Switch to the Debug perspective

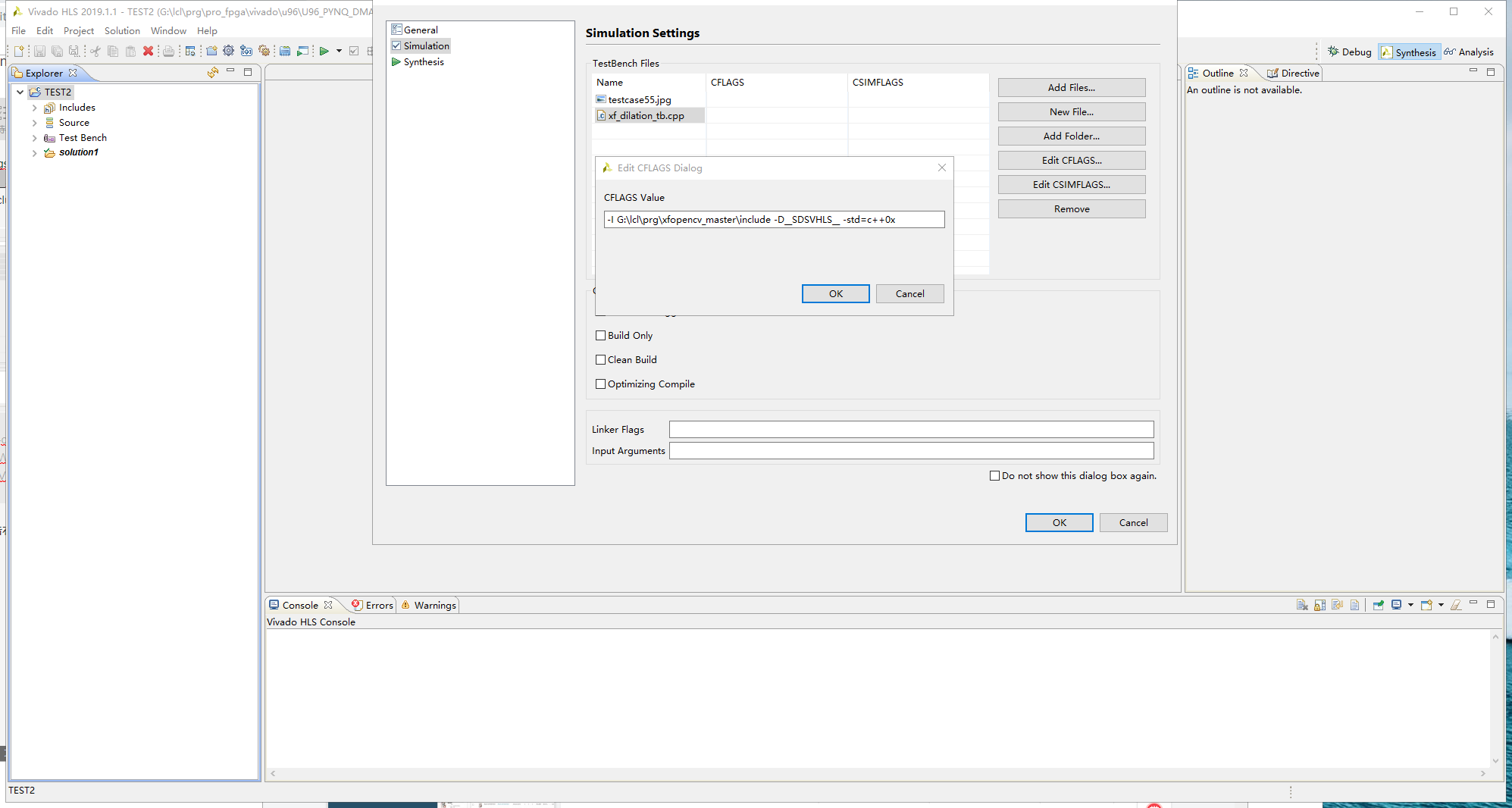[x=1350, y=52]
